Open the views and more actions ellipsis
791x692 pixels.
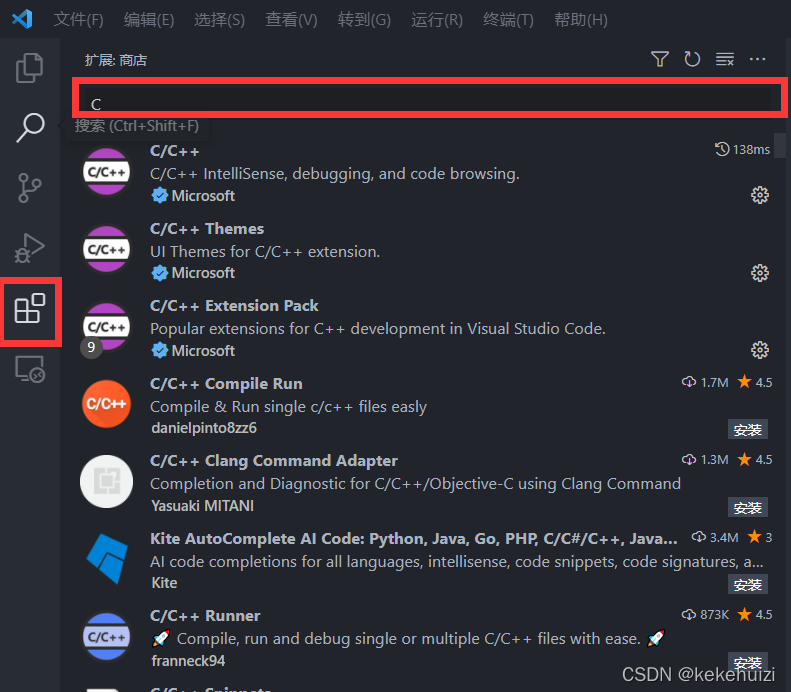tap(757, 59)
